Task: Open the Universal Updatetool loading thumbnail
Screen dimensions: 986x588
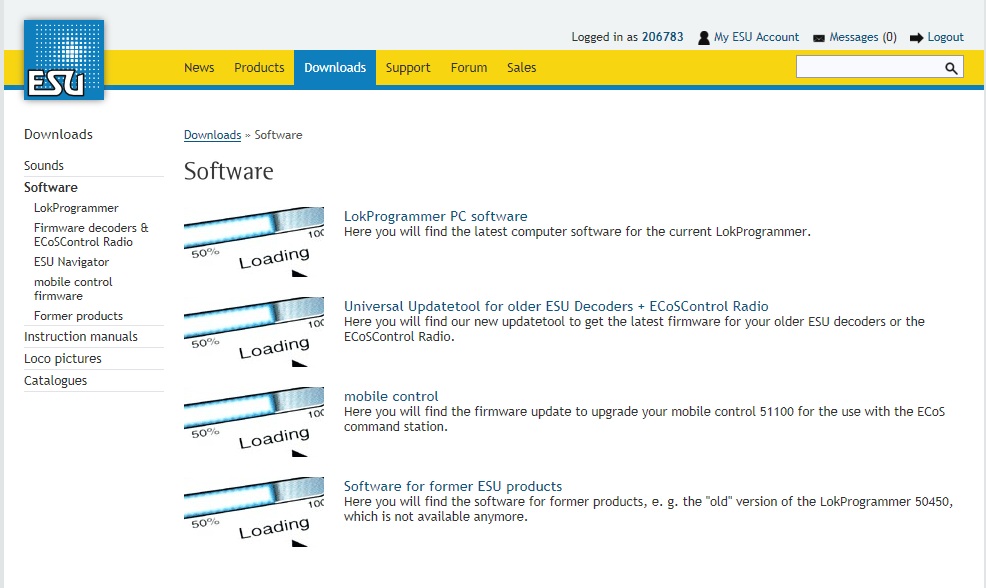Action: [x=254, y=331]
